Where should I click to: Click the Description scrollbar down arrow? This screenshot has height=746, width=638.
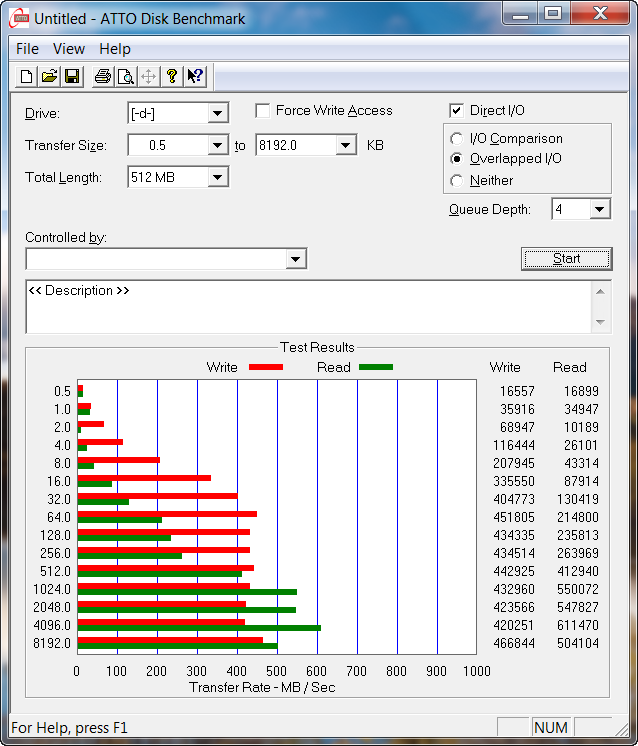point(600,323)
